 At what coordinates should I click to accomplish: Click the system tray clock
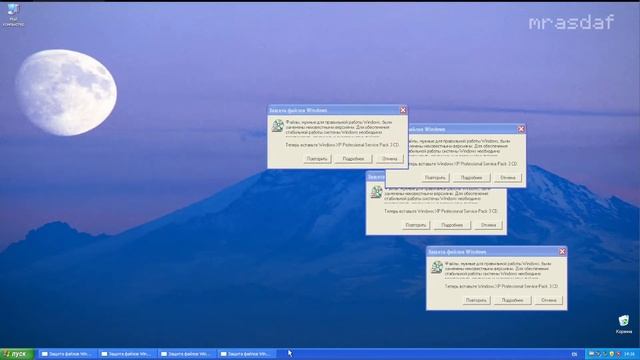(629, 354)
